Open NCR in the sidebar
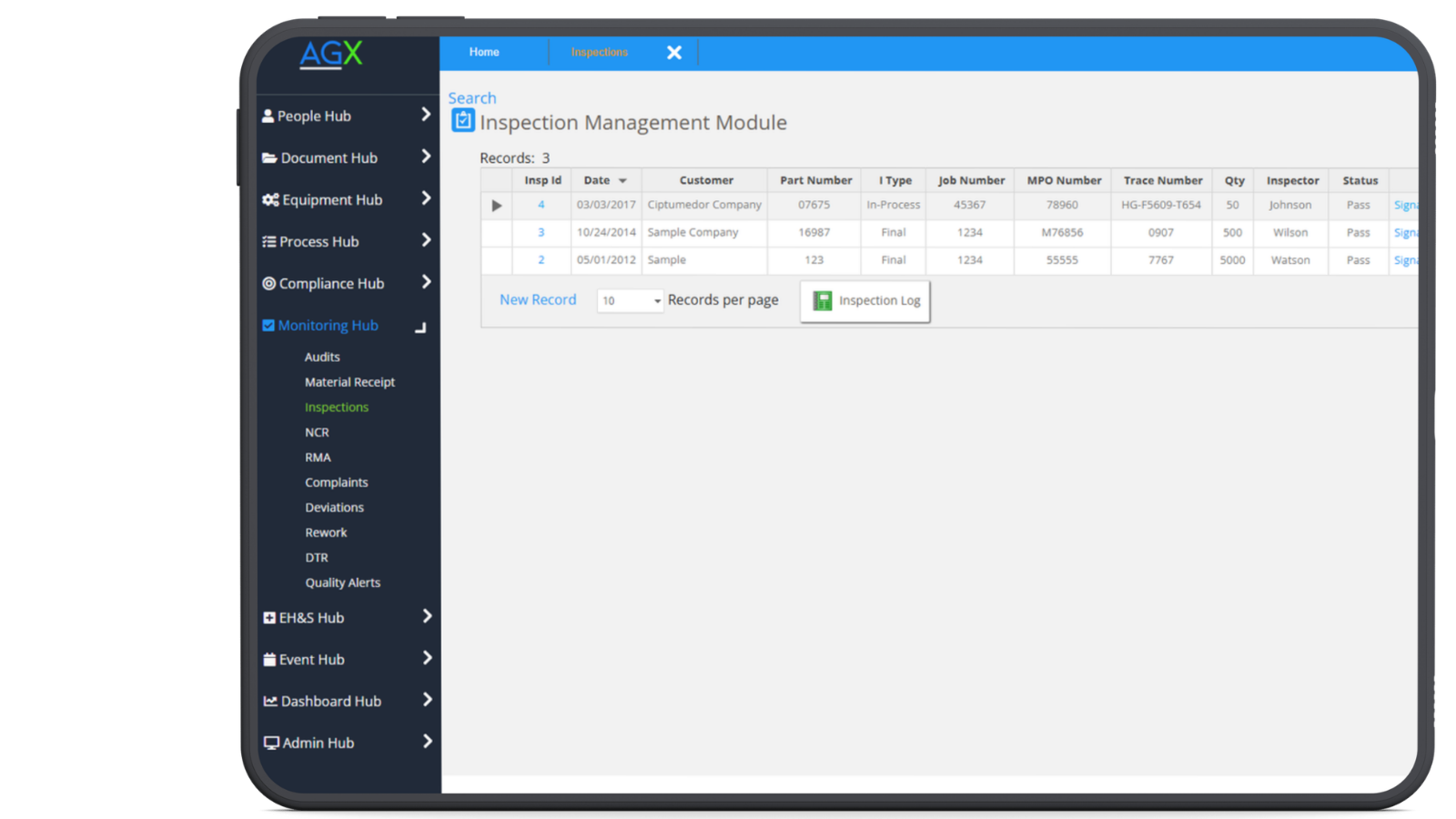Screen dimensions: 1456x819 click(x=317, y=432)
